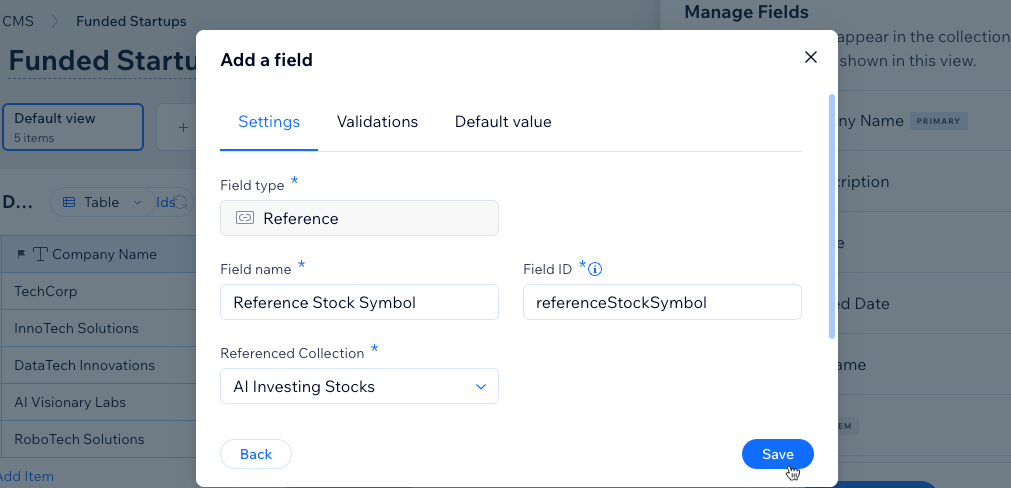Select the Default view card

click(x=73, y=127)
